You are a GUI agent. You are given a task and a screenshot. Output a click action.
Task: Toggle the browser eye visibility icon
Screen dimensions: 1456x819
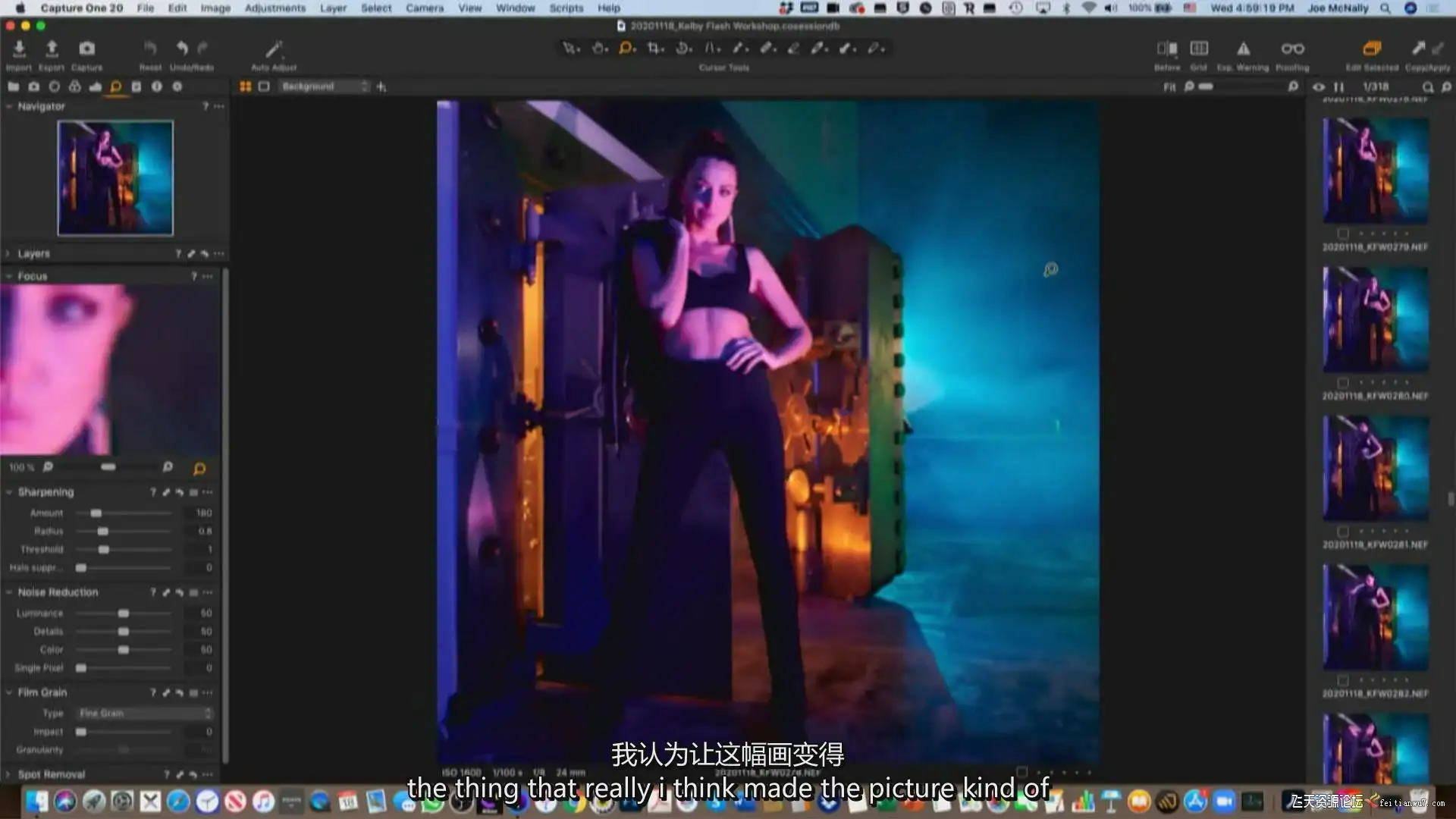pos(1319,87)
